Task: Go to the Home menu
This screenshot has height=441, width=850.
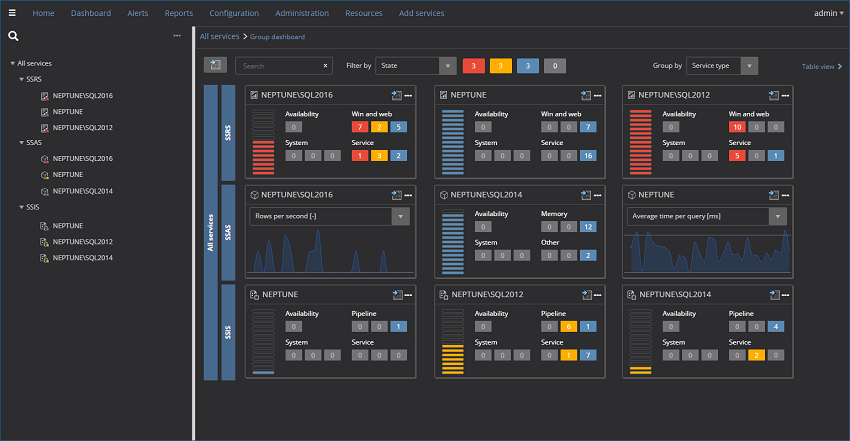Action: tap(43, 13)
